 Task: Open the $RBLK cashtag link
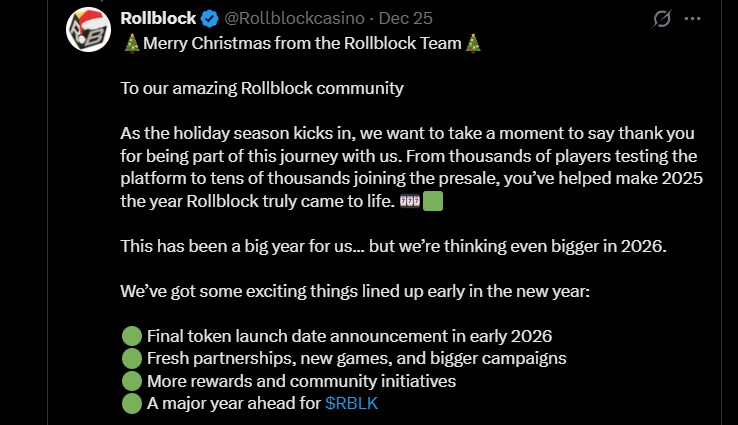[352, 403]
